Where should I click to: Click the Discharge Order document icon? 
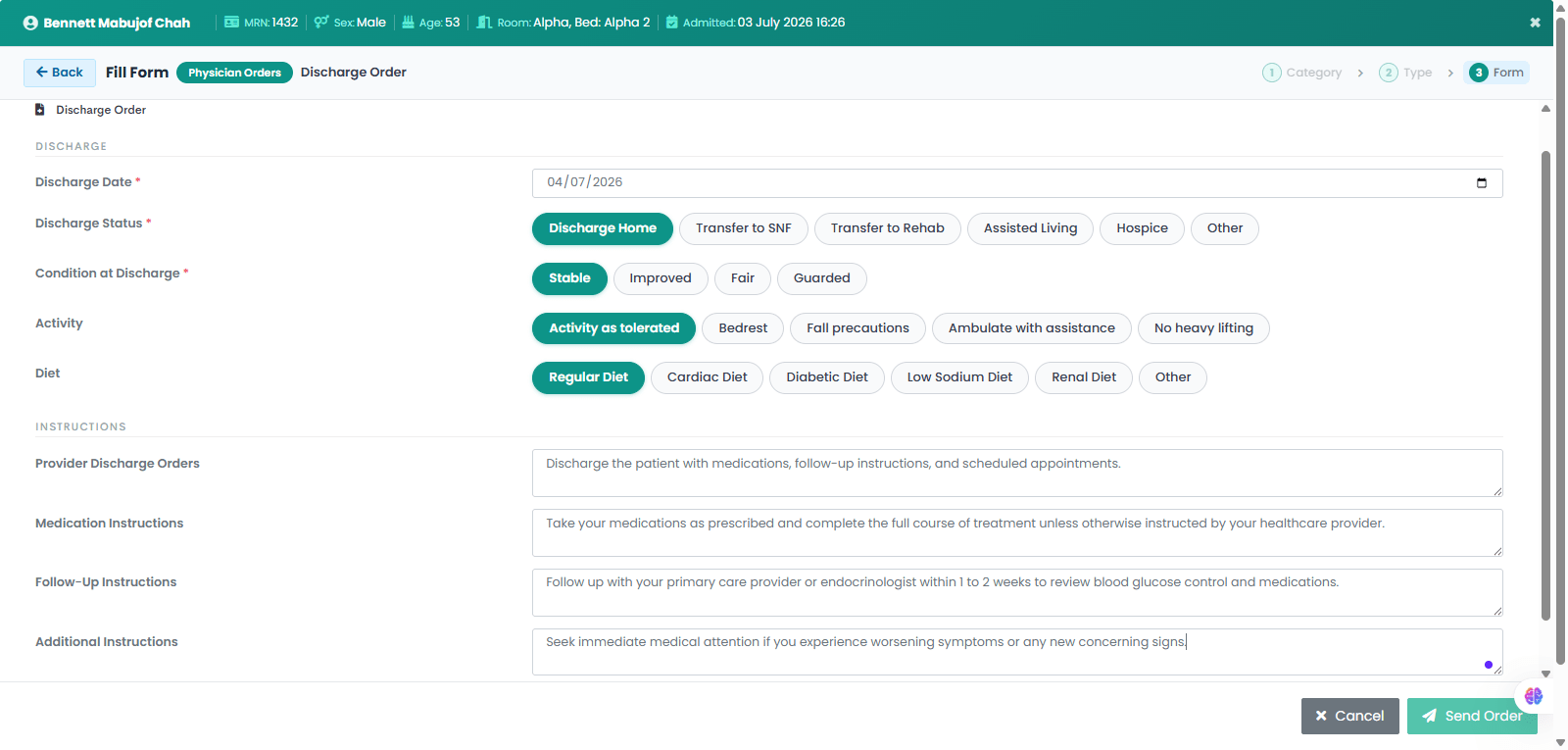[40, 110]
